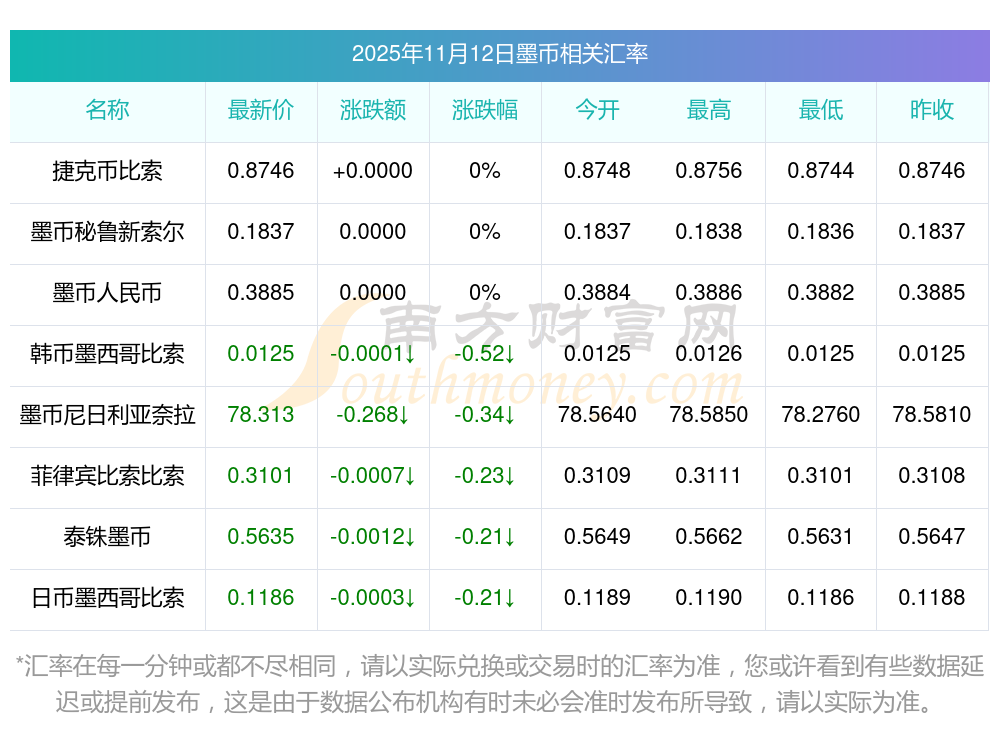Click the 0.1188 previous close

coord(932,598)
